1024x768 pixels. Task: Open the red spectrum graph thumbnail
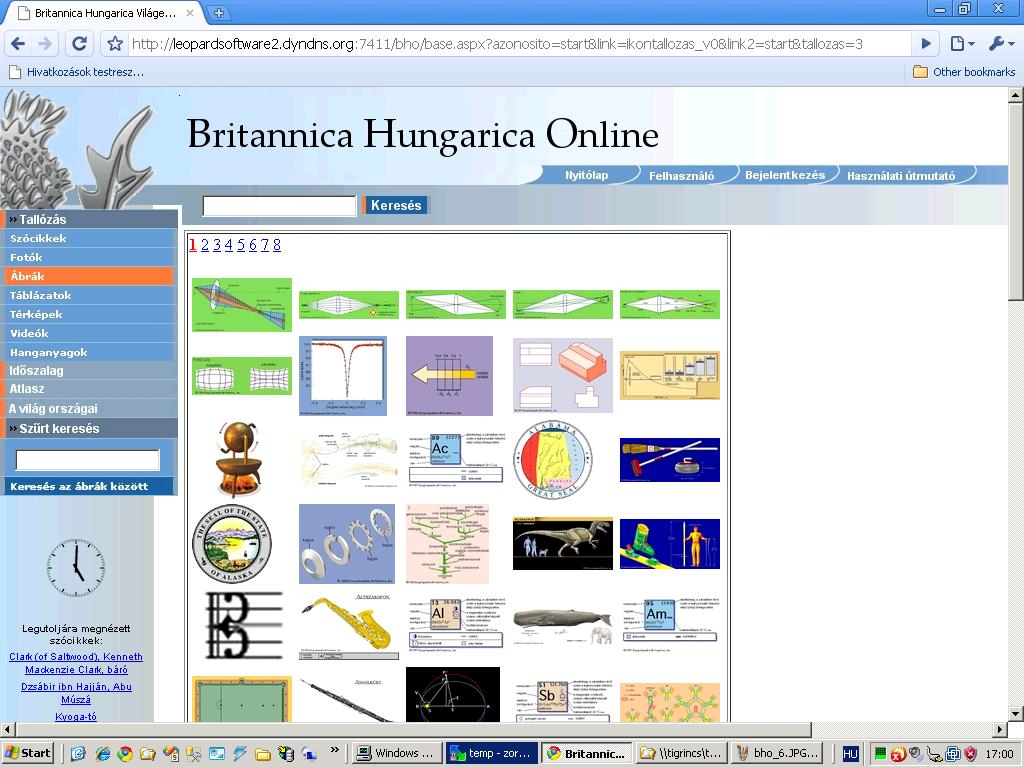point(343,376)
